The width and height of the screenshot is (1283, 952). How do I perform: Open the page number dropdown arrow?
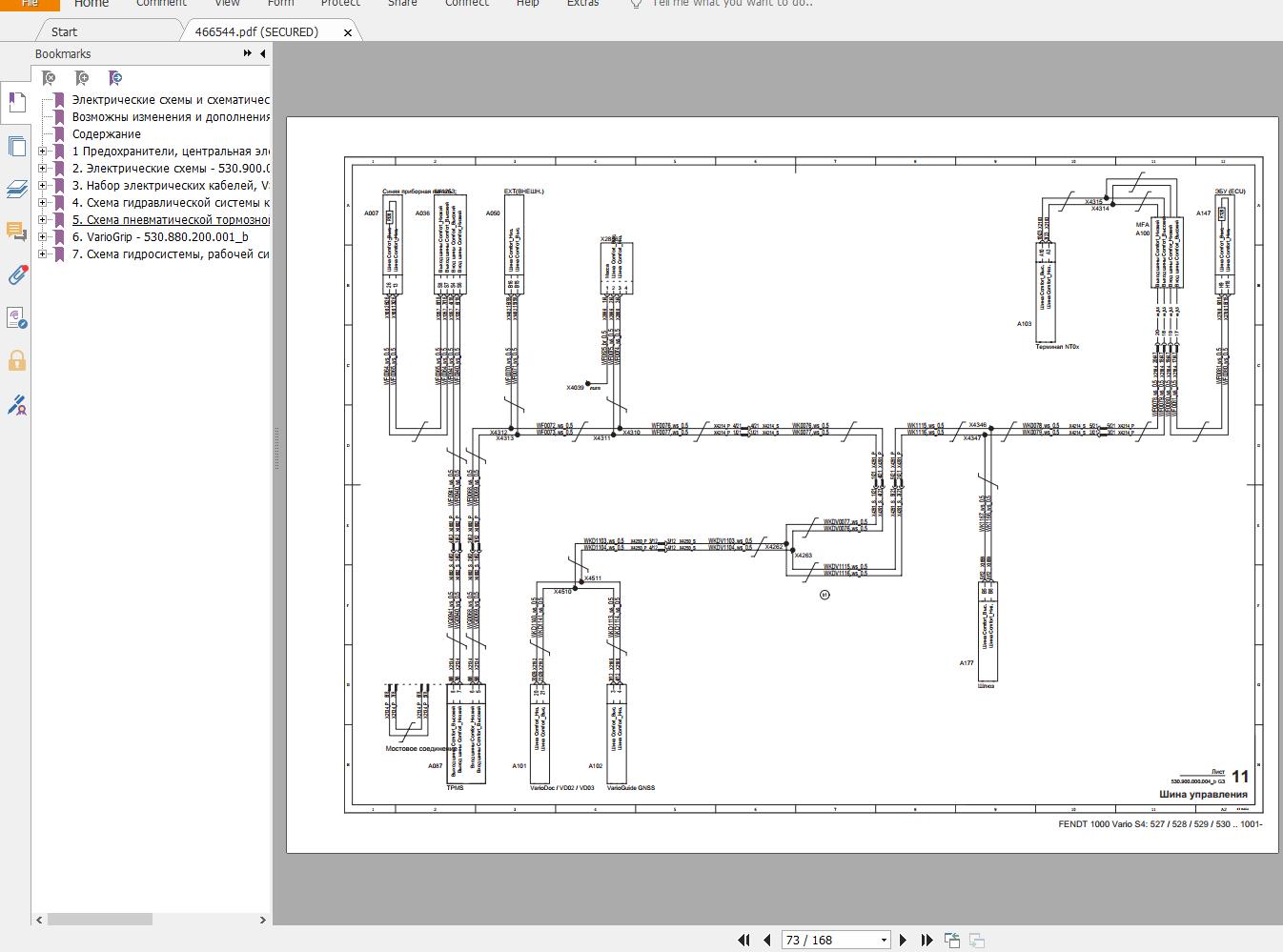[884, 941]
